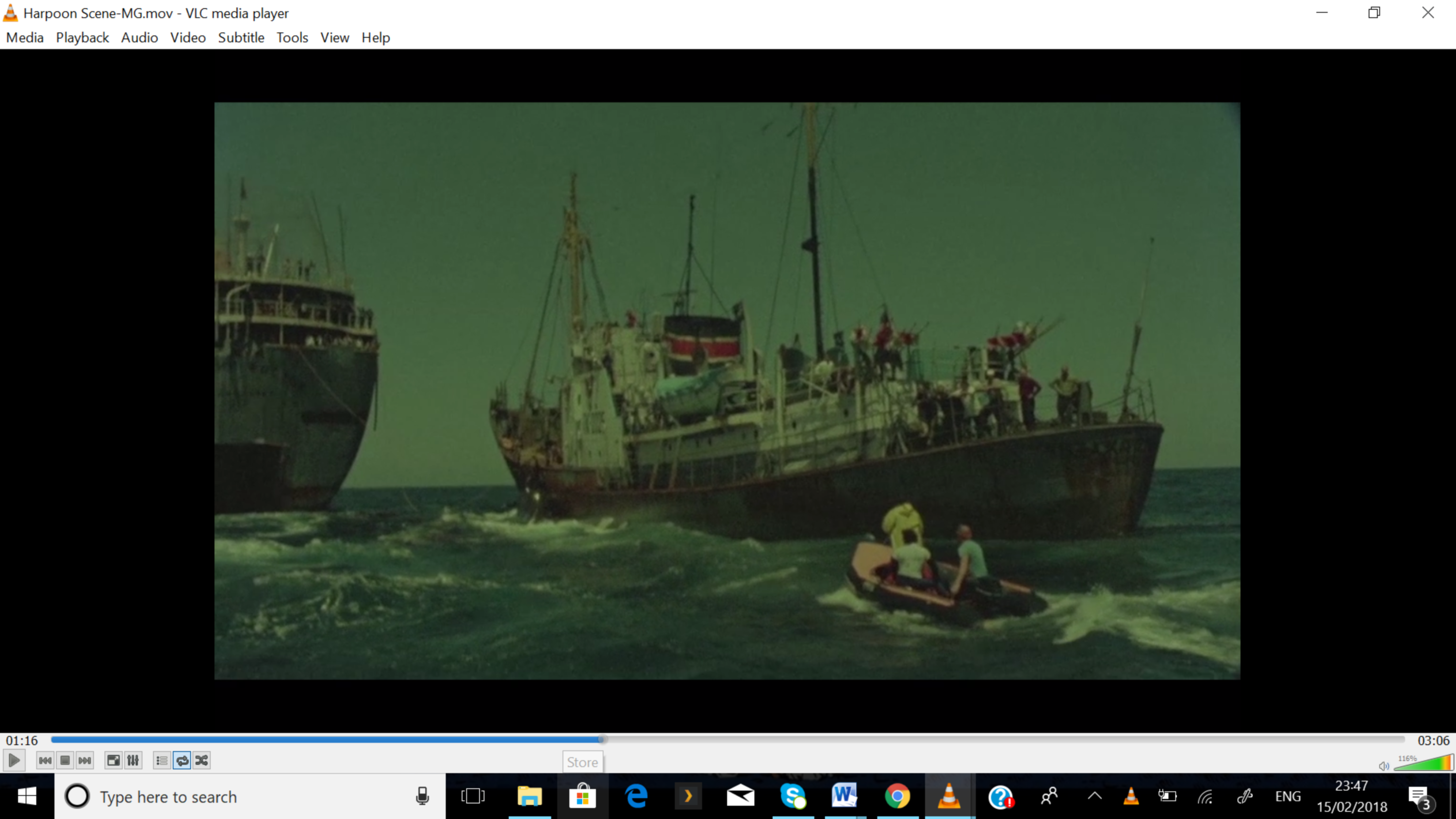The width and height of the screenshot is (1456, 819).
Task: Open the Subtitle menu
Action: pyautogui.click(x=241, y=37)
